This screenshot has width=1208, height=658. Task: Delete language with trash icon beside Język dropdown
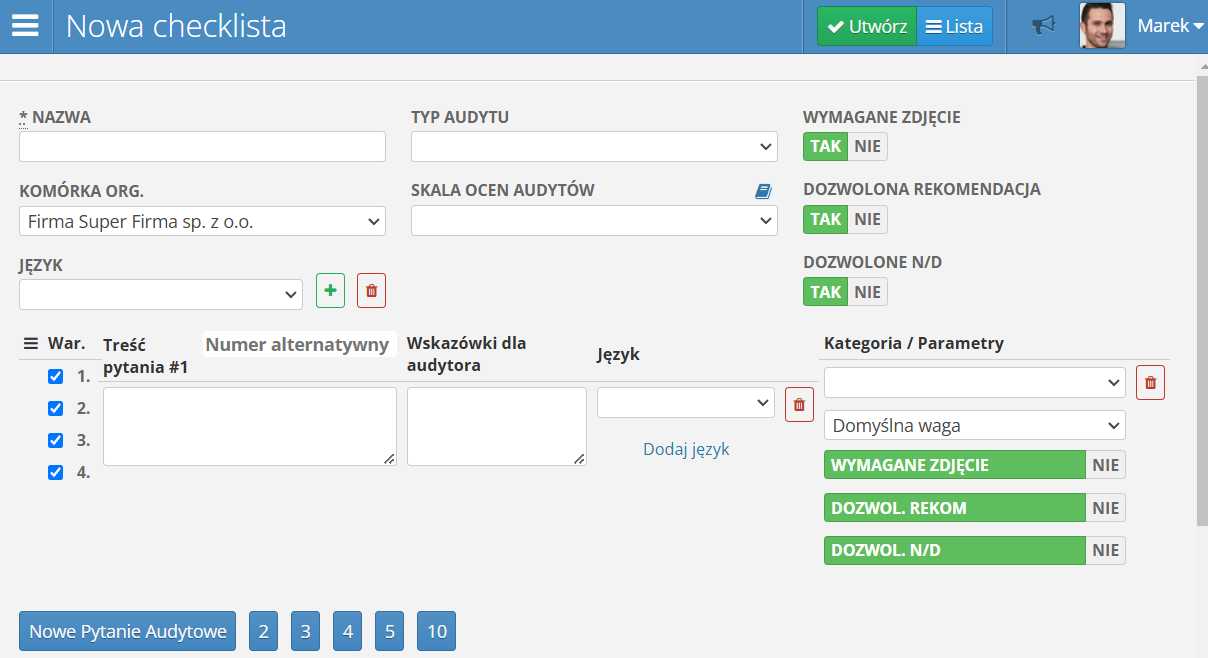(x=371, y=291)
